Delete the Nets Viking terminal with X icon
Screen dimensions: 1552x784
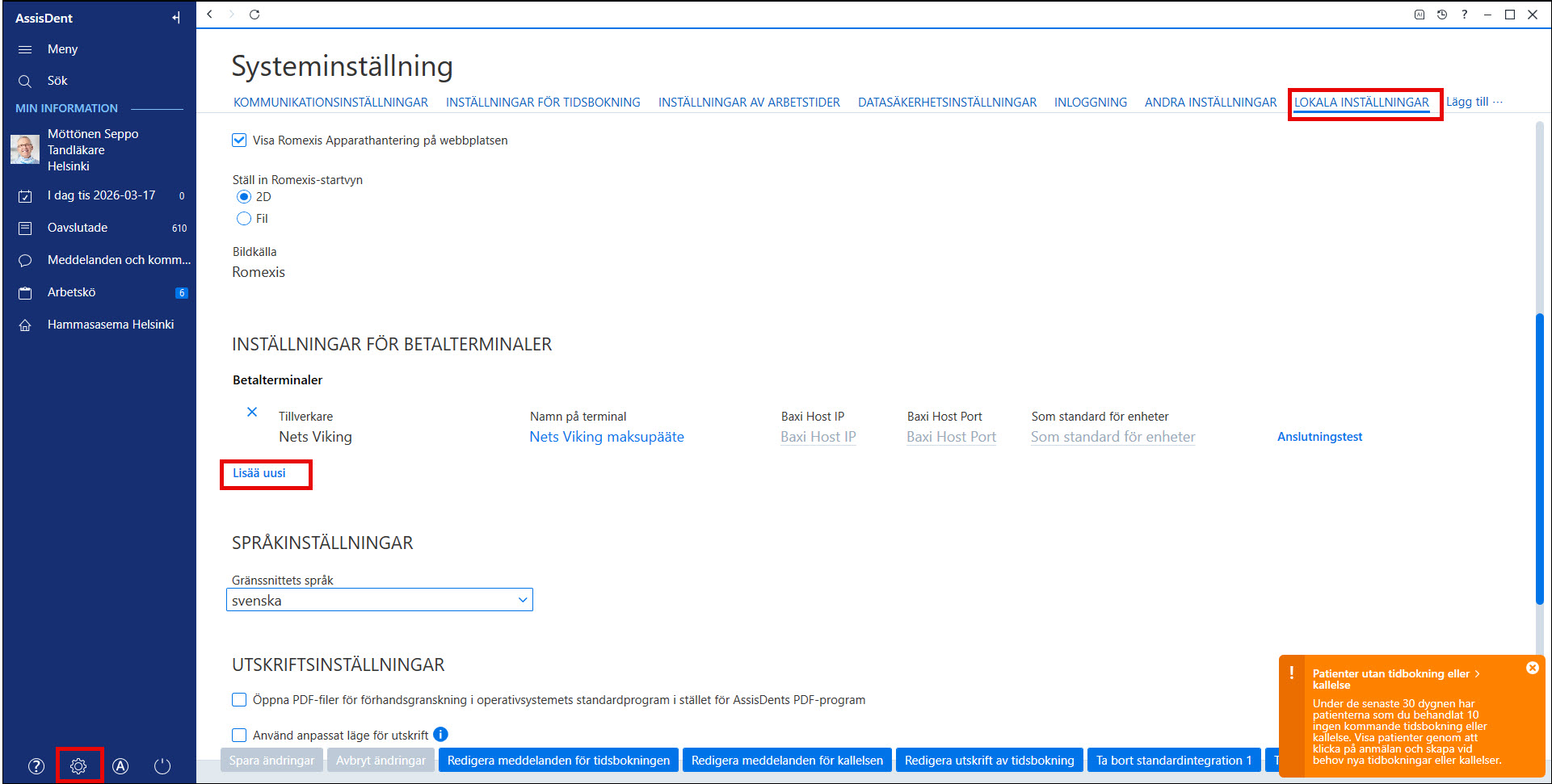pos(252,412)
